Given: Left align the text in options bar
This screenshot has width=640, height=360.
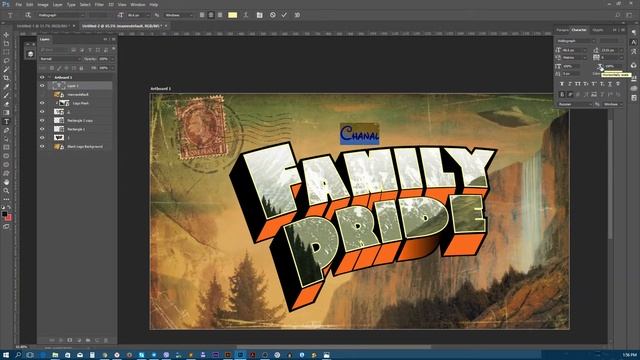Looking at the screenshot, I should (202, 15).
